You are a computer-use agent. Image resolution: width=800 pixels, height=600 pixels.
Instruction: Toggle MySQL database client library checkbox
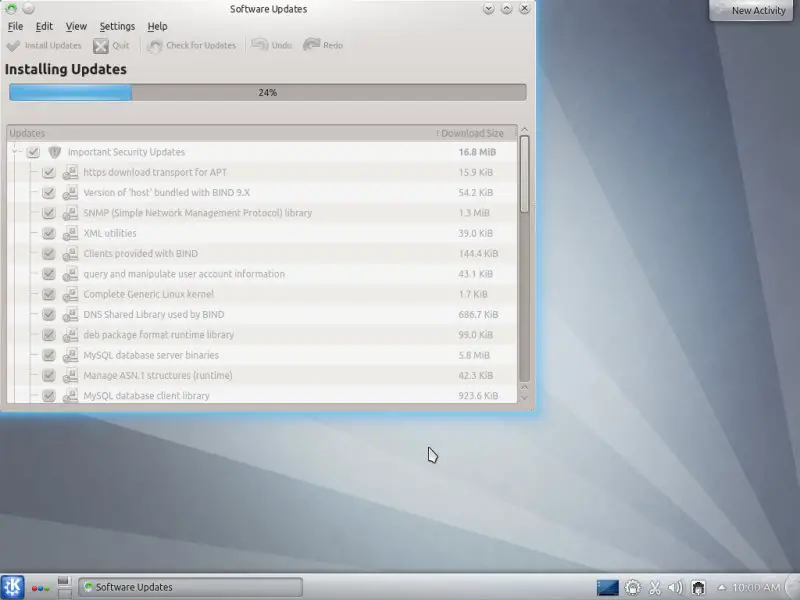(48, 396)
